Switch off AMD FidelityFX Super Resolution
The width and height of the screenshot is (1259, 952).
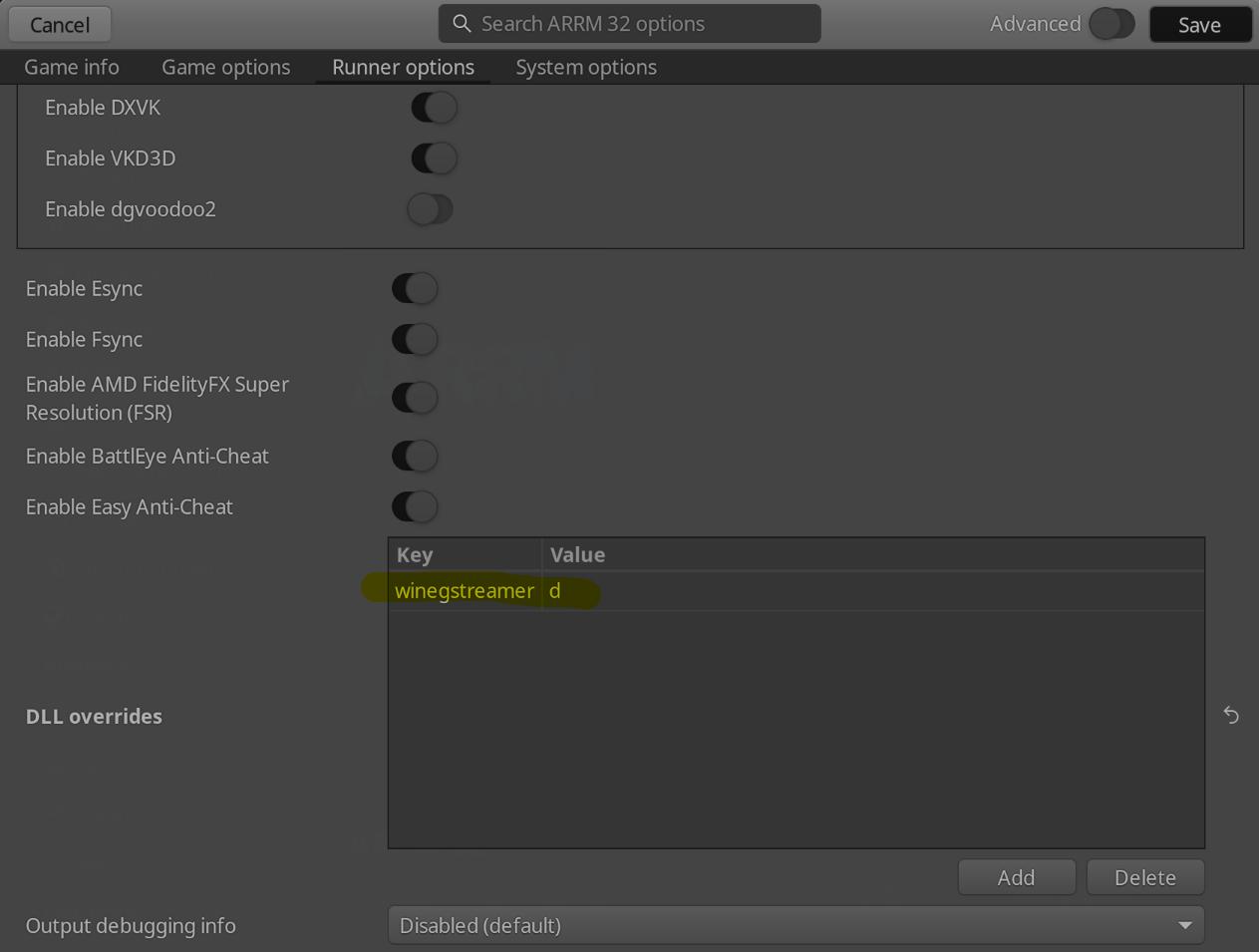[415, 398]
